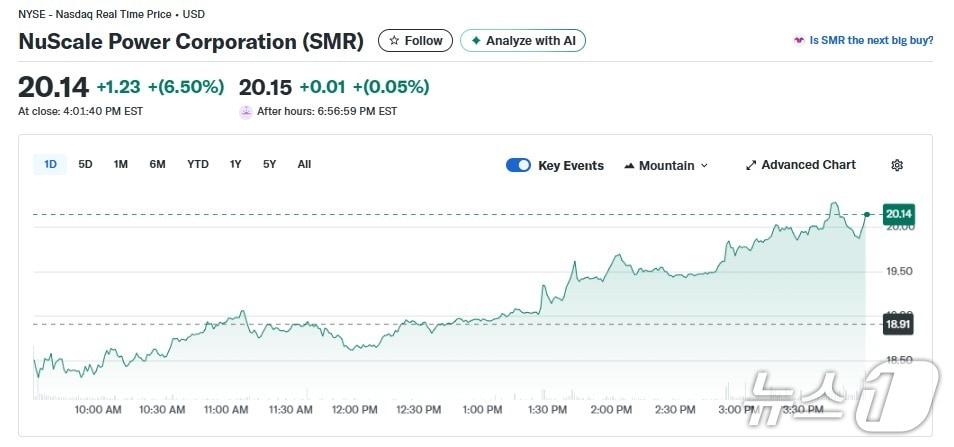
Task: Click the 18.91 previous close marker
Action: click(899, 324)
